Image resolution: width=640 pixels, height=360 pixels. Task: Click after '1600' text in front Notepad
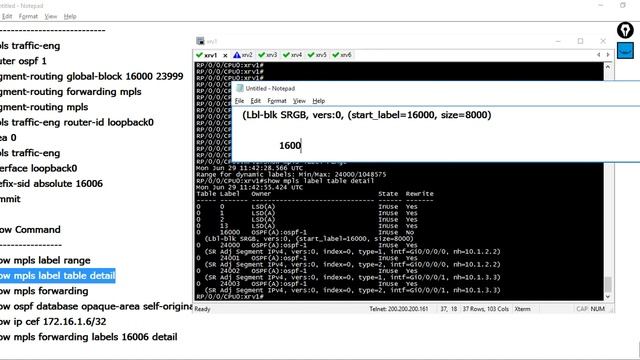[x=302, y=145]
